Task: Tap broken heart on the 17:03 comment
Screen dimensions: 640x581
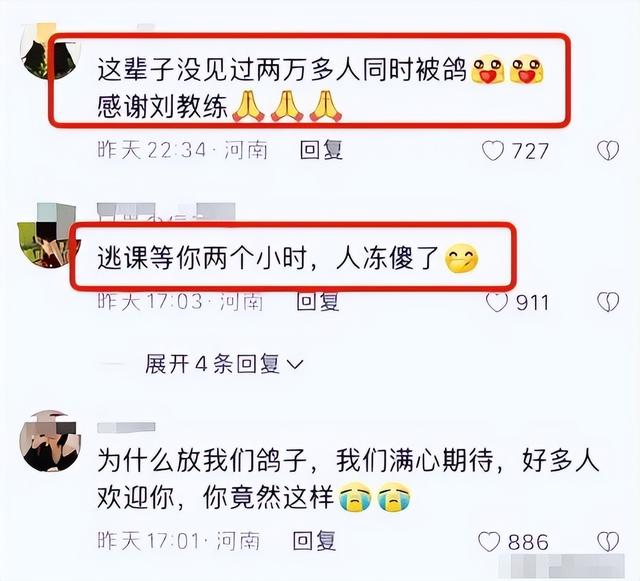Action: 608,302
